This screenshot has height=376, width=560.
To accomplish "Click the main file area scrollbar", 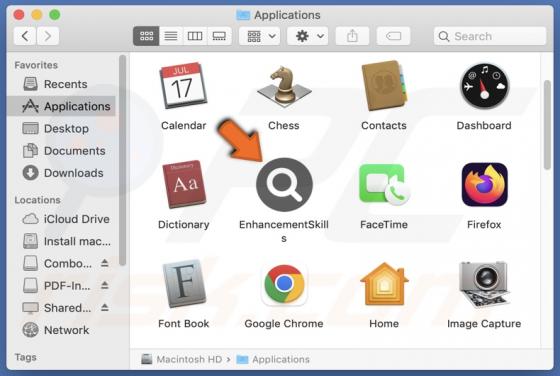I will pos(547,125).
